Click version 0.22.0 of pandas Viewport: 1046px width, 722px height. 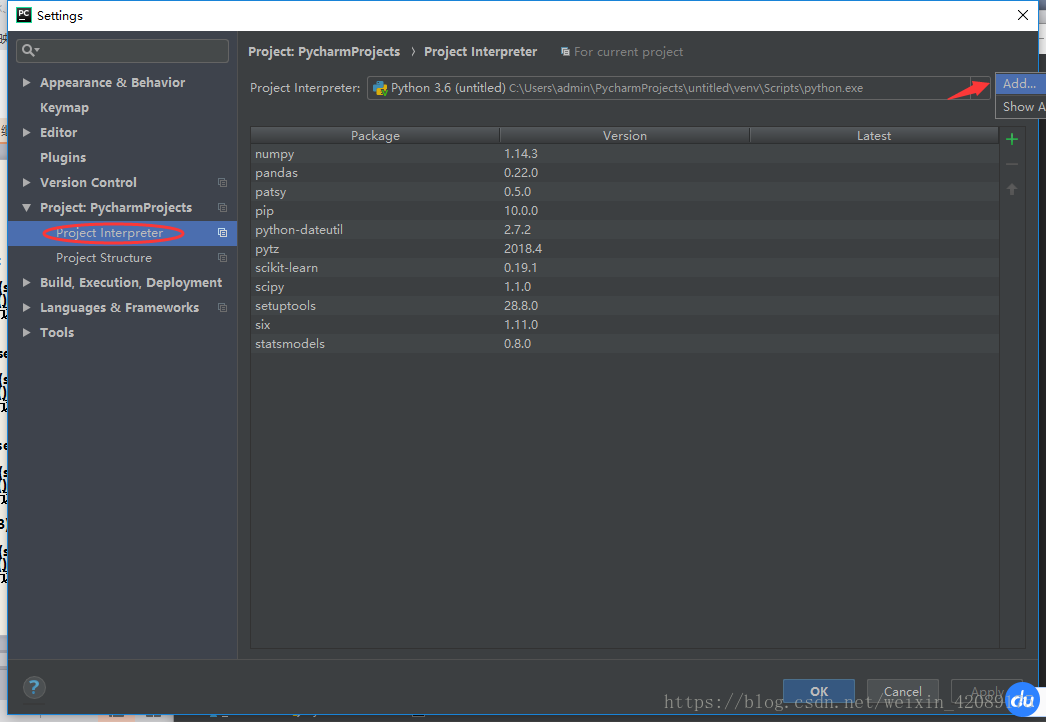521,173
